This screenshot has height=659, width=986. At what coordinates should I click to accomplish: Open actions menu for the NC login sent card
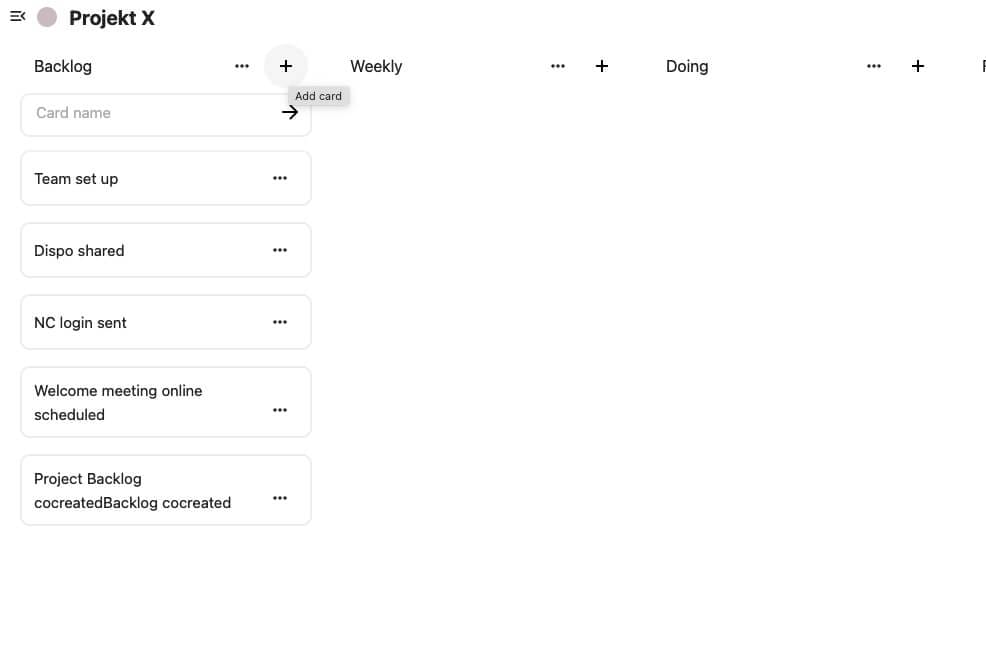pos(280,322)
